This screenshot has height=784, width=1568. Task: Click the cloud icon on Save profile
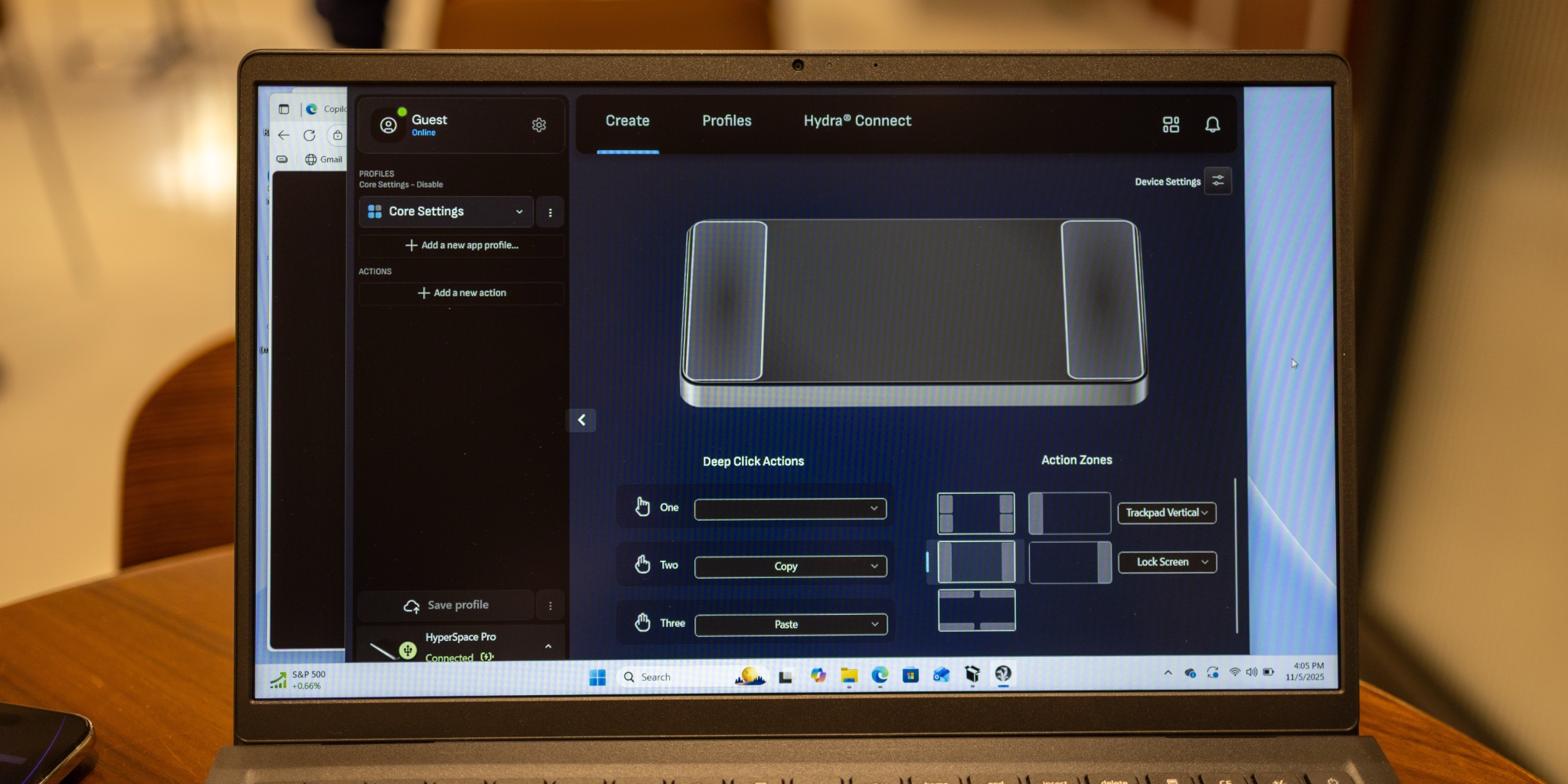point(413,605)
